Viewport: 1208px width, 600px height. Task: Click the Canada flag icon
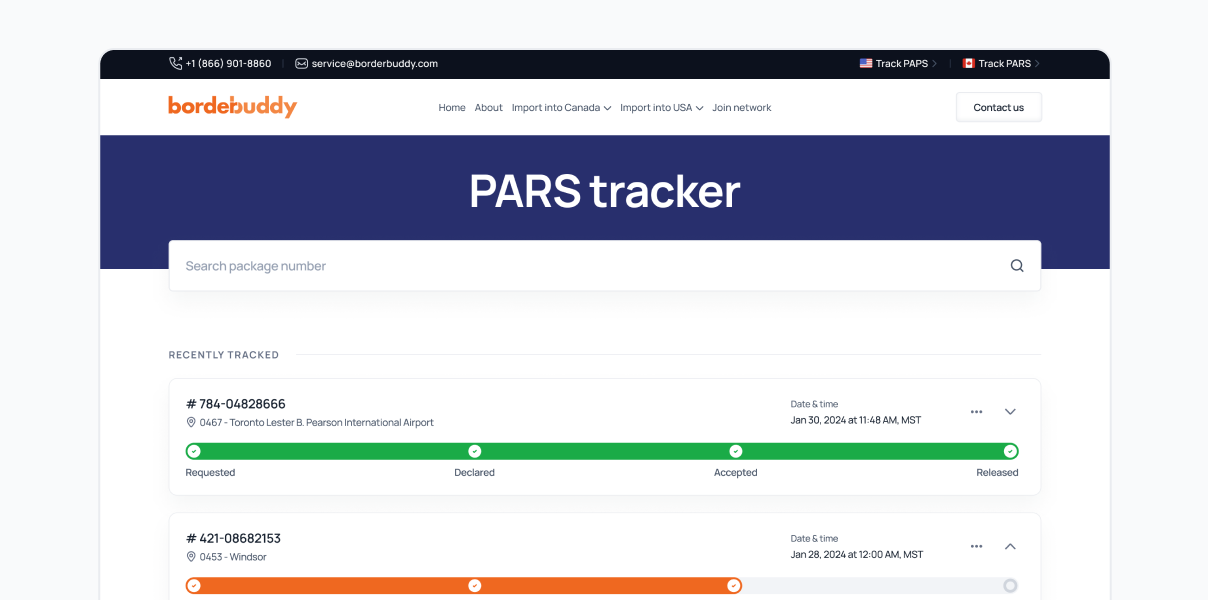click(968, 63)
